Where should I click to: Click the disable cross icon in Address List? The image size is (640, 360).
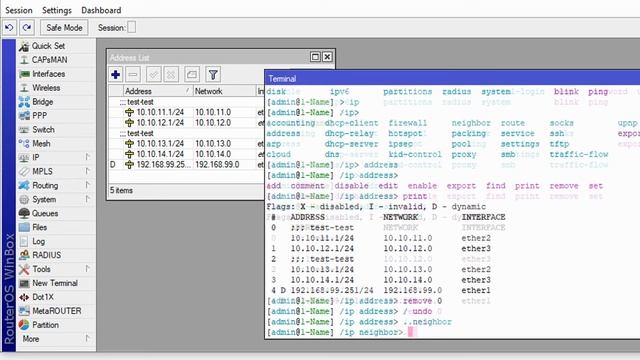(x=171, y=75)
